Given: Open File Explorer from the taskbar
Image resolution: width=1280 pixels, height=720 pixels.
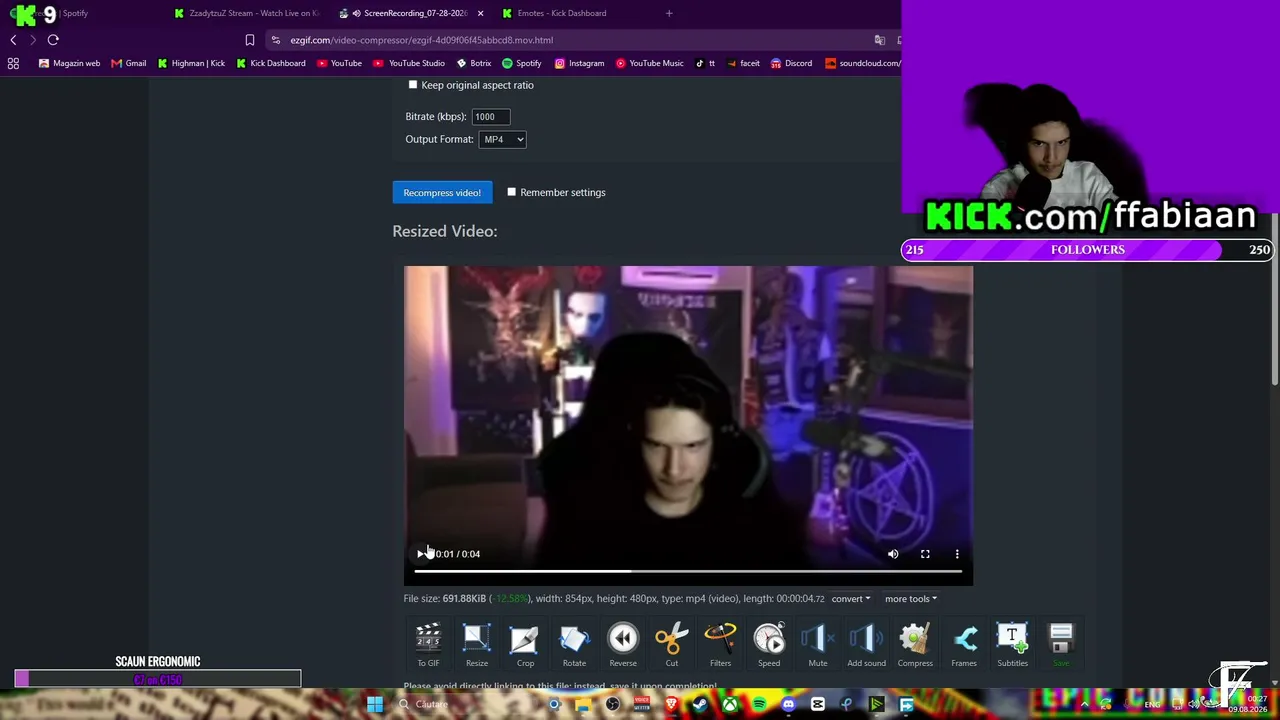Looking at the screenshot, I should point(583,705).
